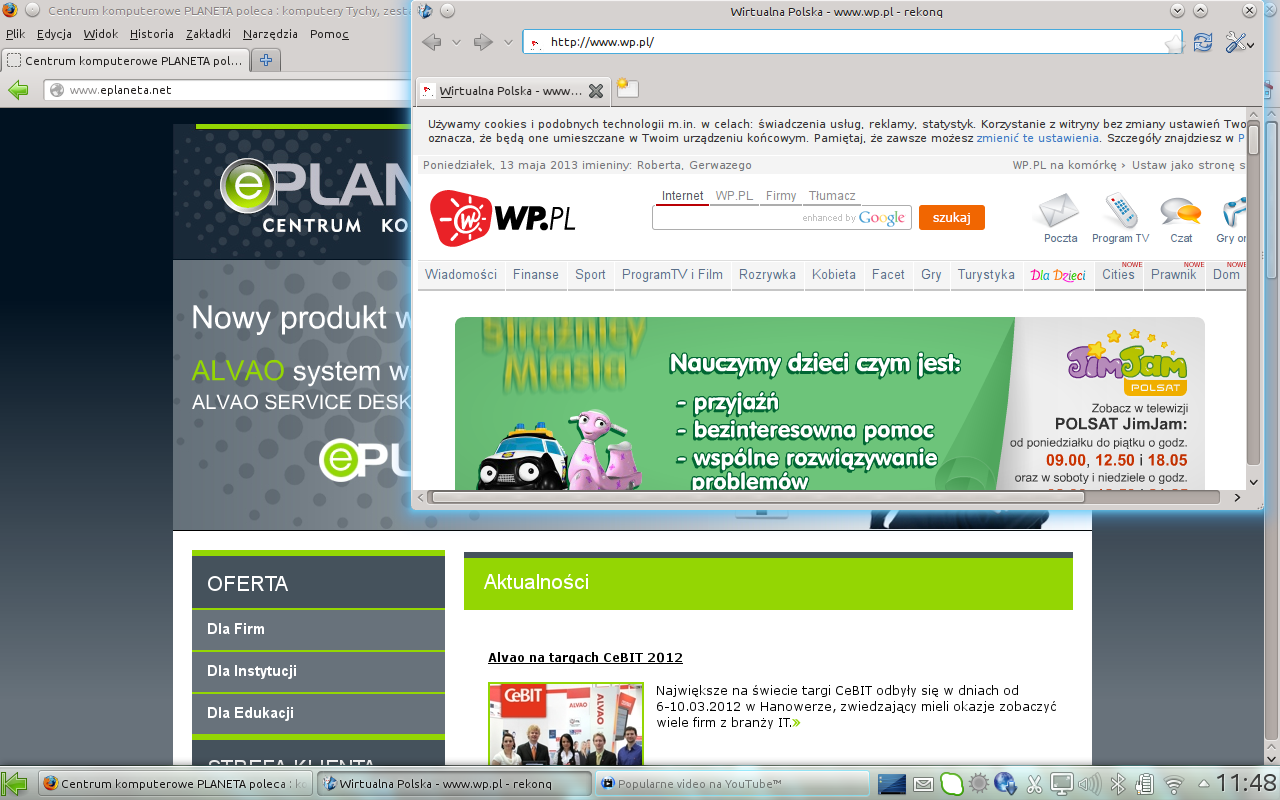Image resolution: width=1280 pixels, height=800 pixels.
Task: Add new tab in Firefox window
Action: 266,61
